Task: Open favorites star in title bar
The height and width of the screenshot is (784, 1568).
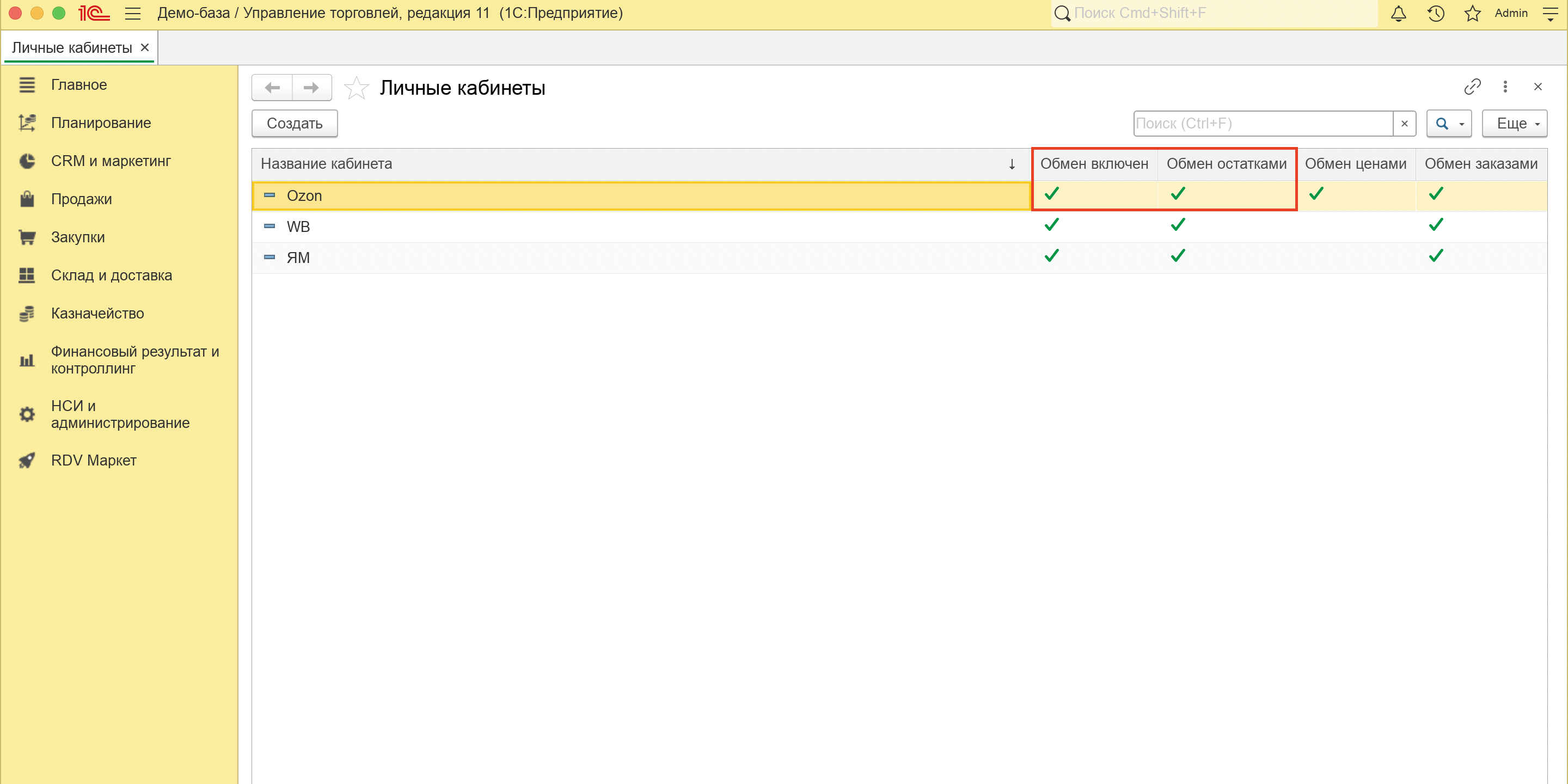Action: coord(1472,14)
